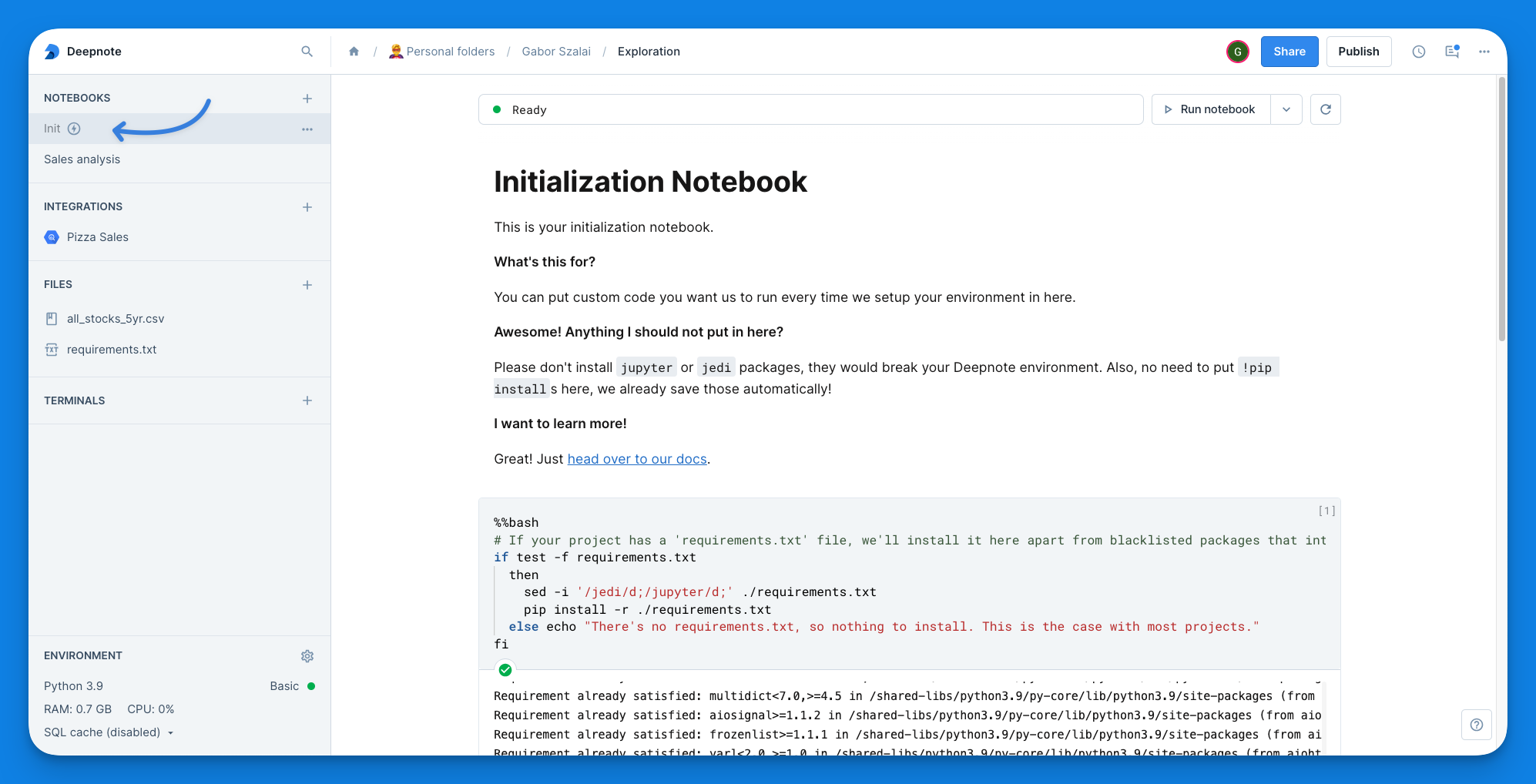This screenshot has height=784, width=1536.
Task: Open environment settings gear
Action: [x=307, y=655]
